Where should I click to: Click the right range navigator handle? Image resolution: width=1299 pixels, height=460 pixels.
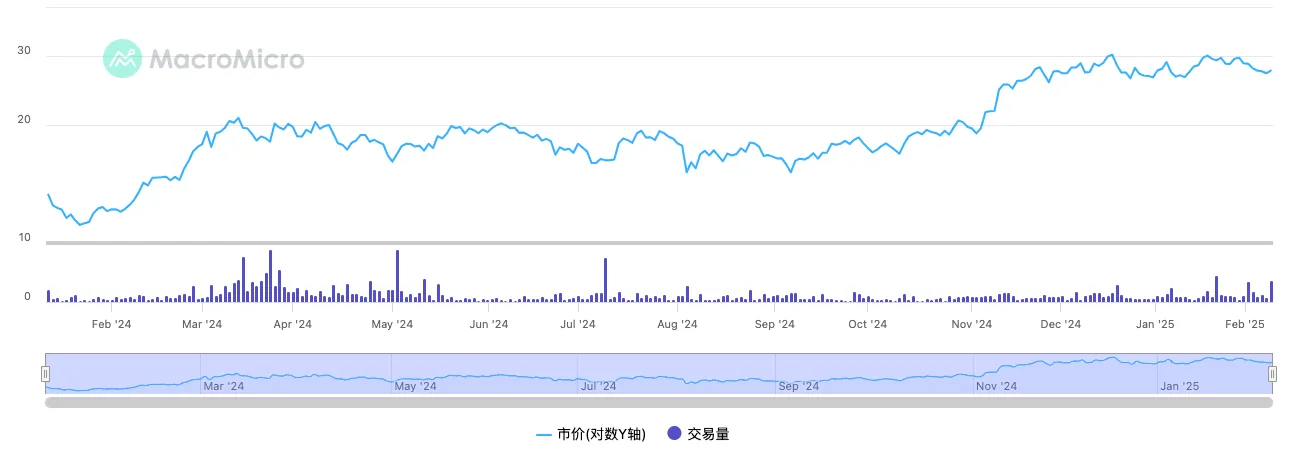point(1272,373)
